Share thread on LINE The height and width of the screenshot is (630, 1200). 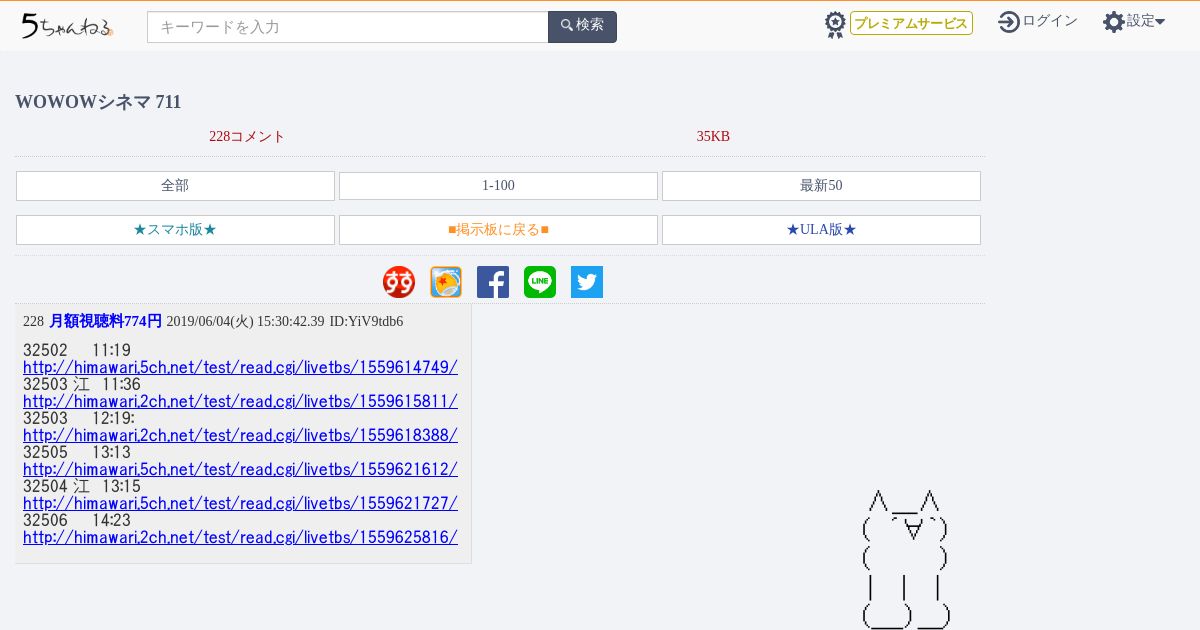click(x=540, y=282)
